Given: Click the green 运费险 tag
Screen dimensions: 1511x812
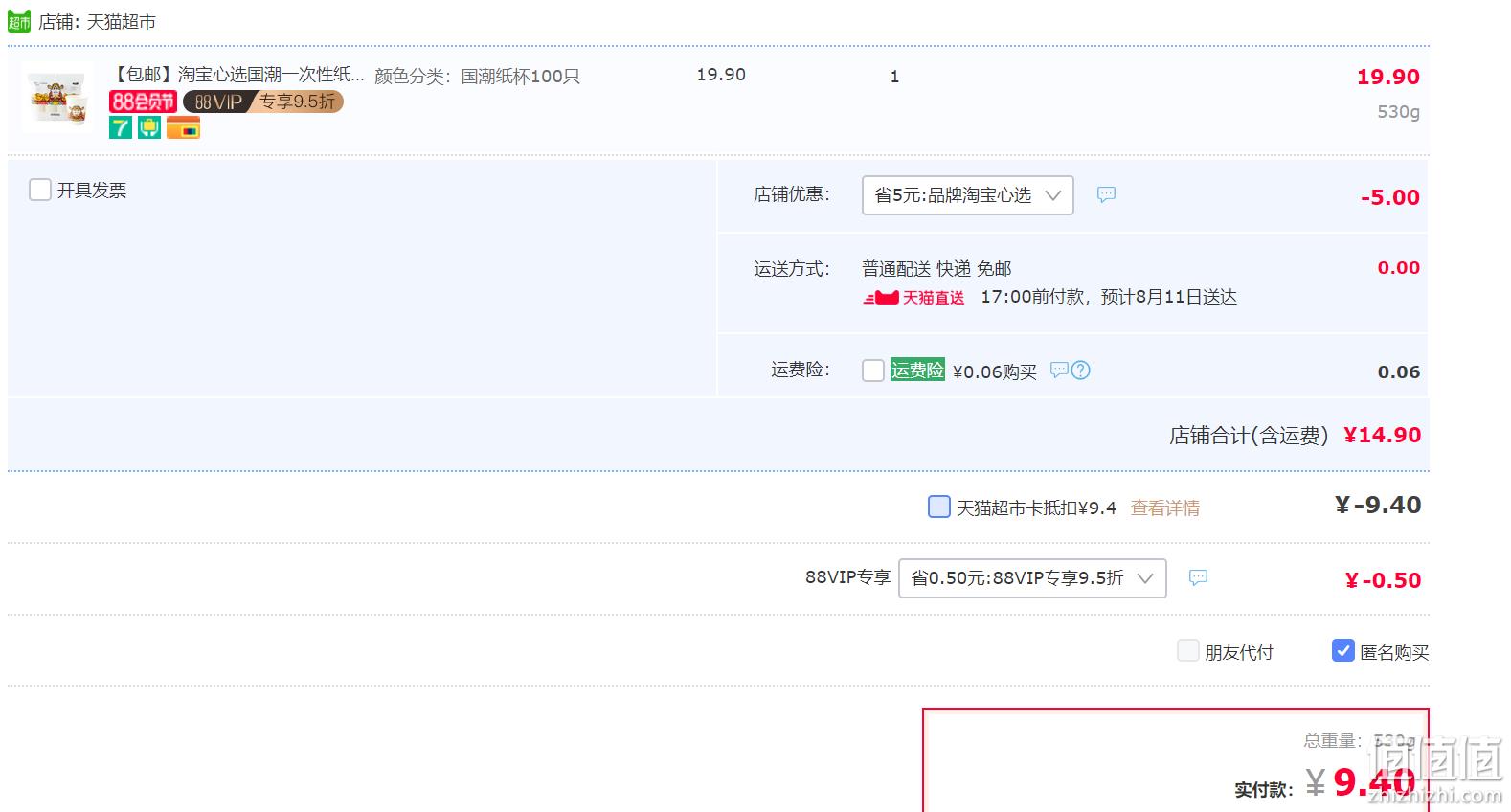Looking at the screenshot, I should tap(917, 370).
